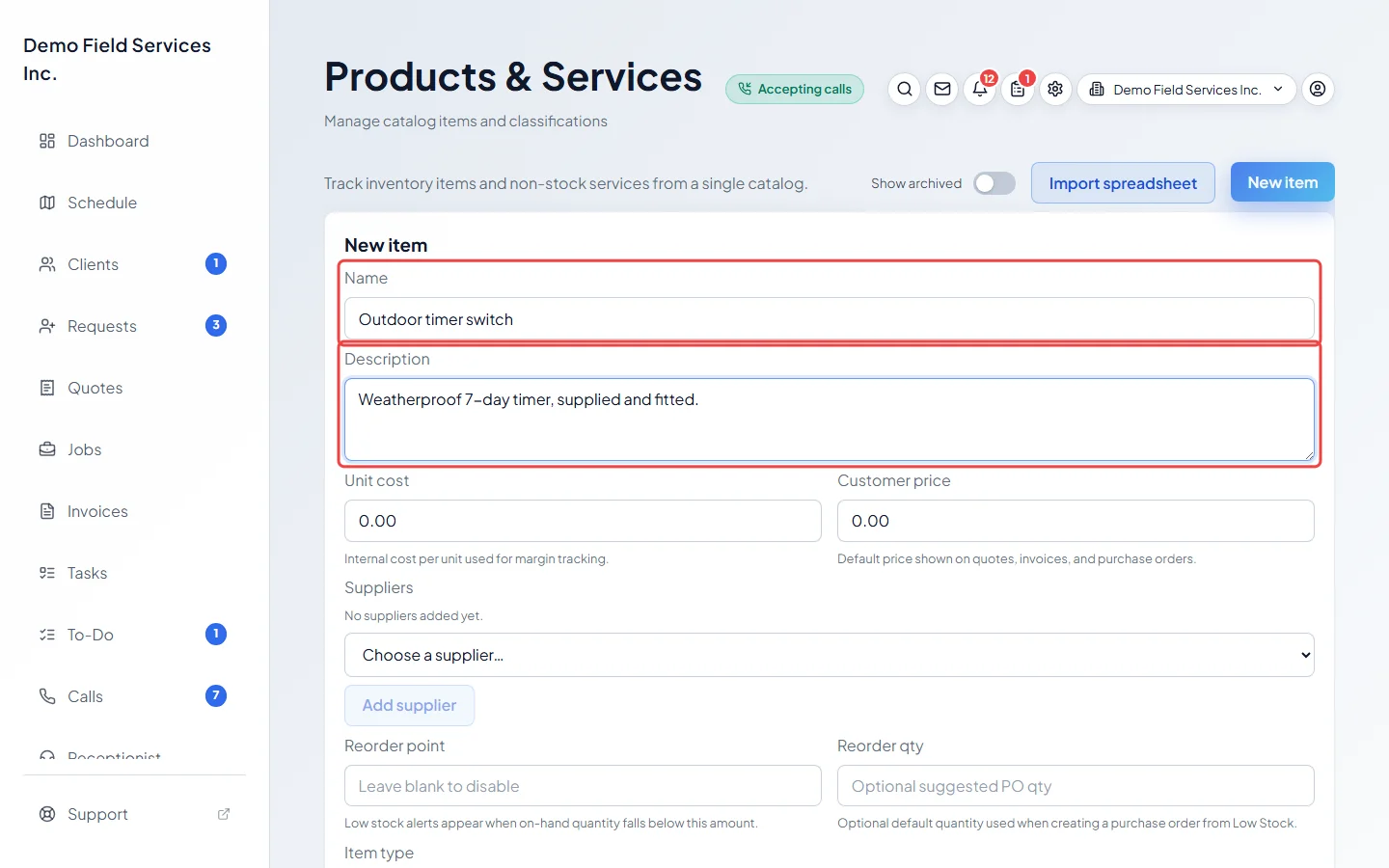Click the Accepting calls status badge
Viewport: 1389px width, 868px height.
click(795, 90)
